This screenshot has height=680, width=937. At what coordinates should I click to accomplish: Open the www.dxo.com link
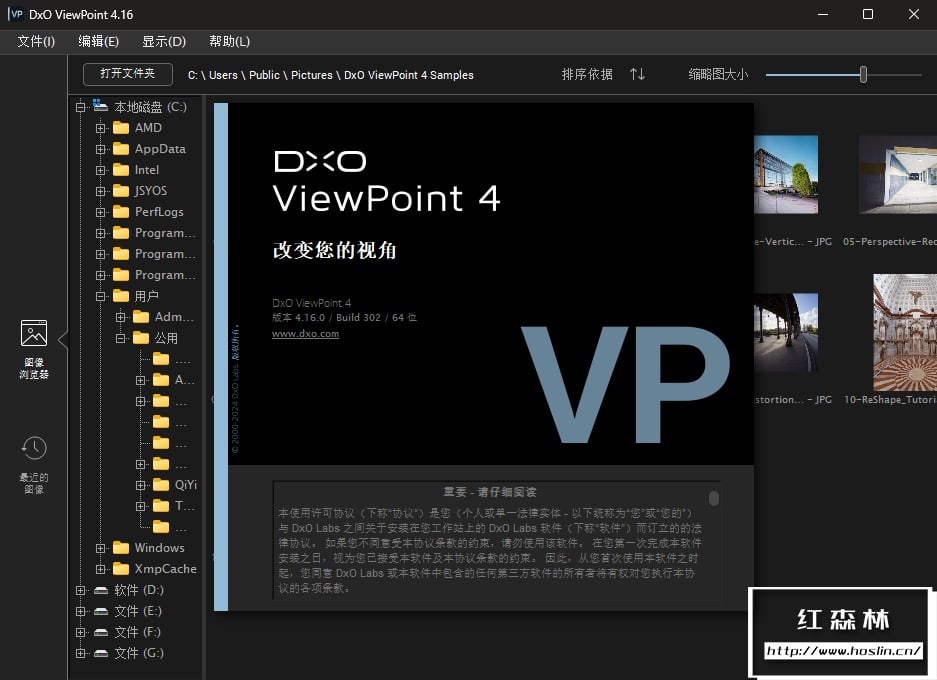click(x=305, y=334)
